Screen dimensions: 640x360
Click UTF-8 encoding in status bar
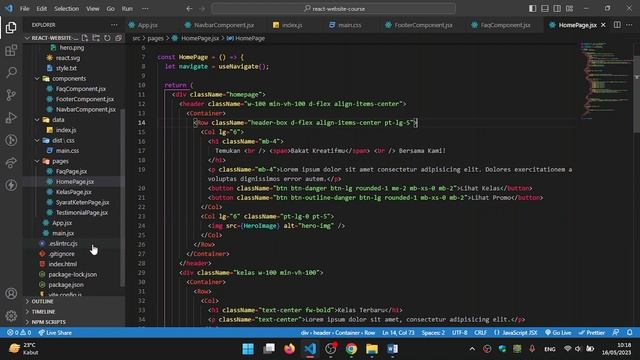[460, 333]
